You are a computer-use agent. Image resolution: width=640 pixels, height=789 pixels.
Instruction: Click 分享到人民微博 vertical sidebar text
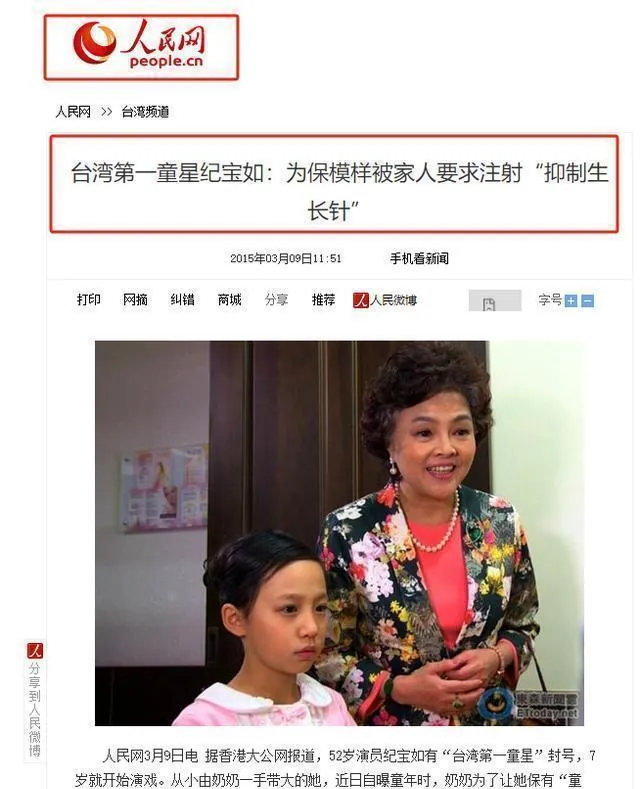[35, 710]
